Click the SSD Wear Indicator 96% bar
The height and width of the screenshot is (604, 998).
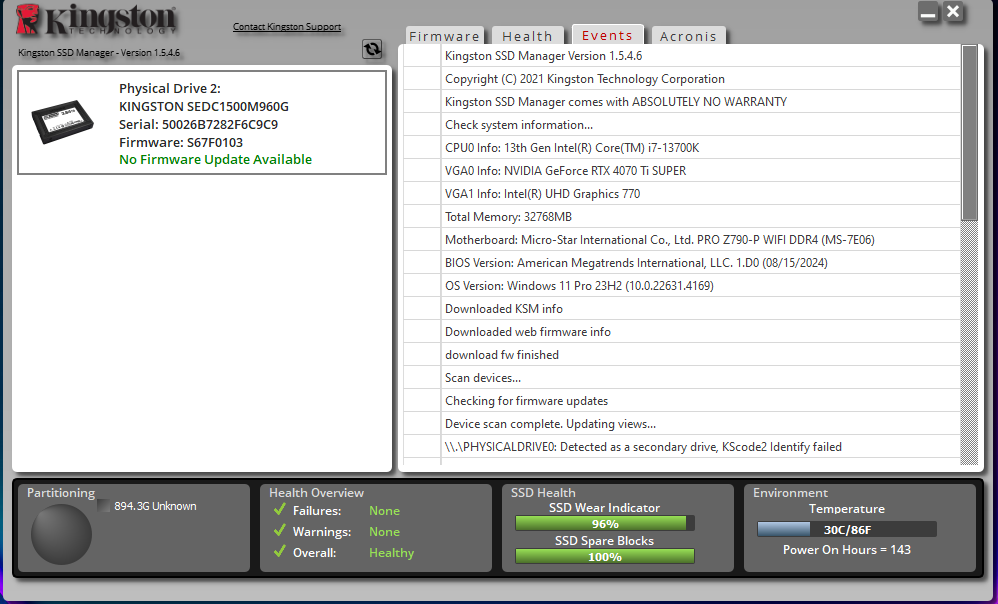coord(604,523)
